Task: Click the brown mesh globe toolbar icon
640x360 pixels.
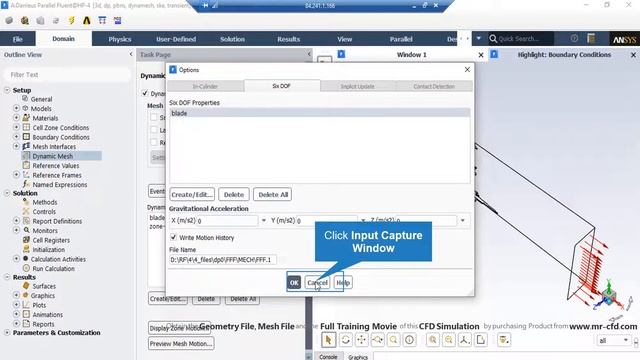Action: pos(24,20)
